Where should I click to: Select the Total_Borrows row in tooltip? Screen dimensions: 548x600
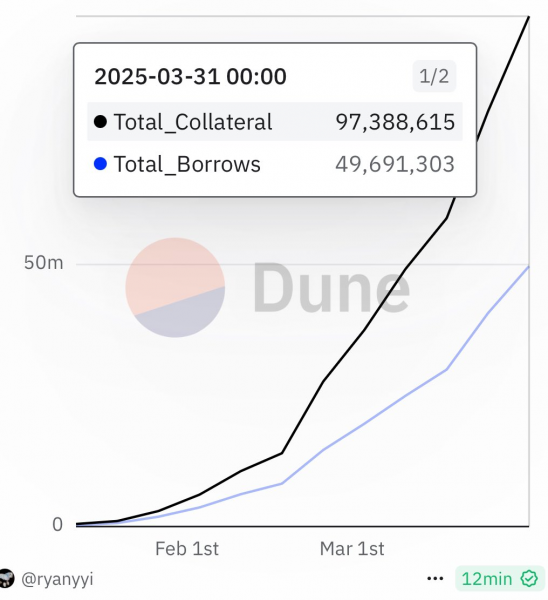(x=275, y=164)
